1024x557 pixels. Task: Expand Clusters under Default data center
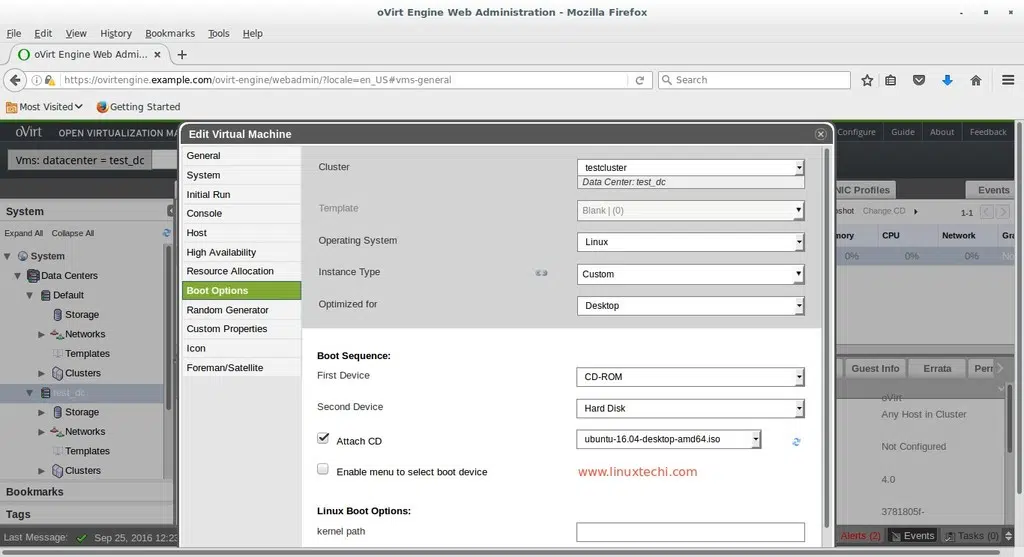tap(42, 374)
